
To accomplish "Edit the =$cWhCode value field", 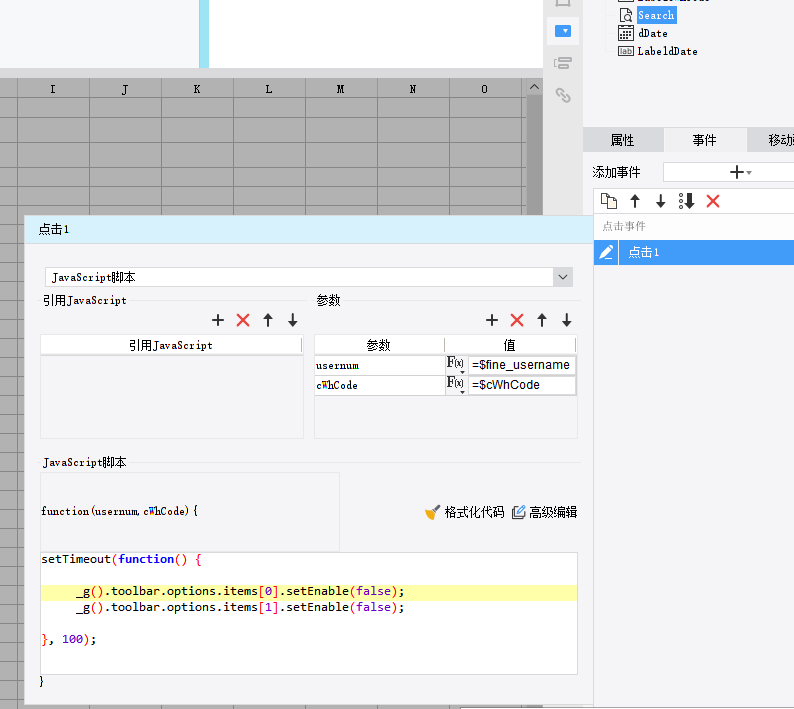I will pyautogui.click(x=522, y=385).
